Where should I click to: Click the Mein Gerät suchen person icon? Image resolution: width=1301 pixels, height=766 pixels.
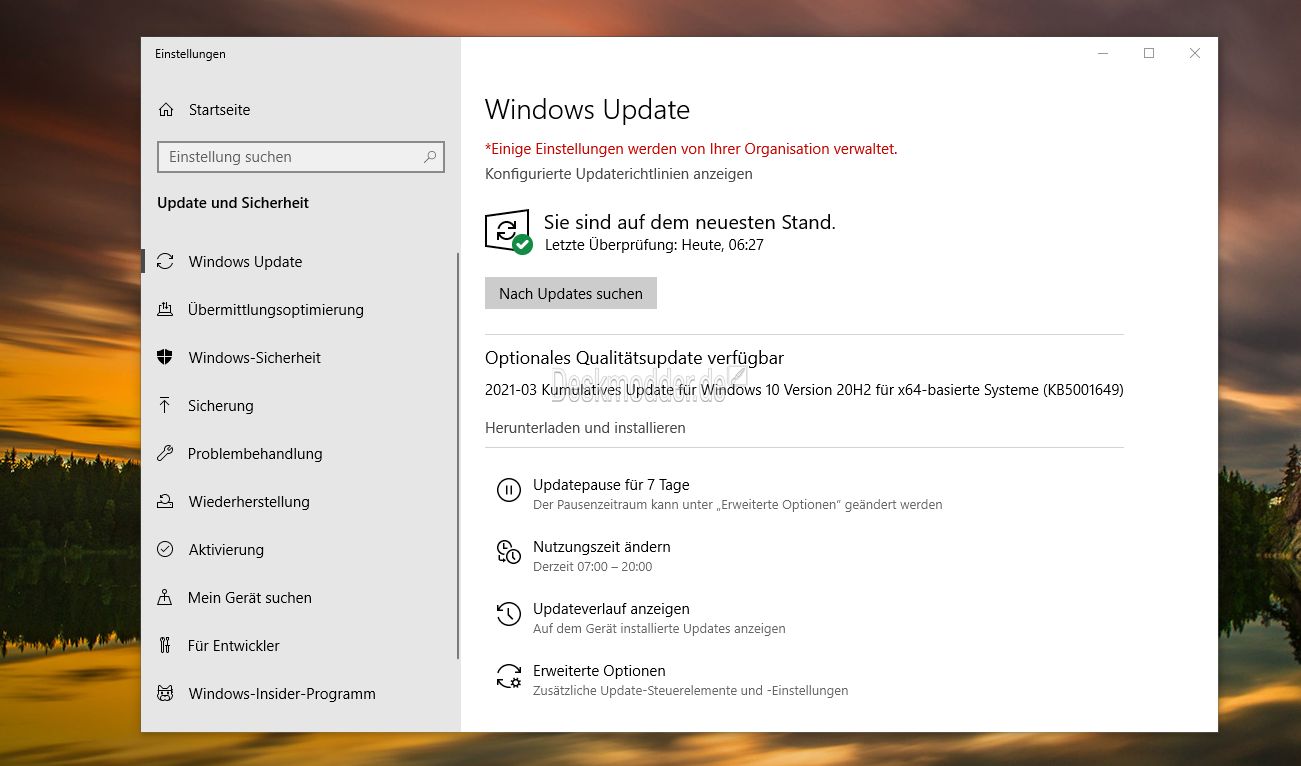(x=166, y=598)
